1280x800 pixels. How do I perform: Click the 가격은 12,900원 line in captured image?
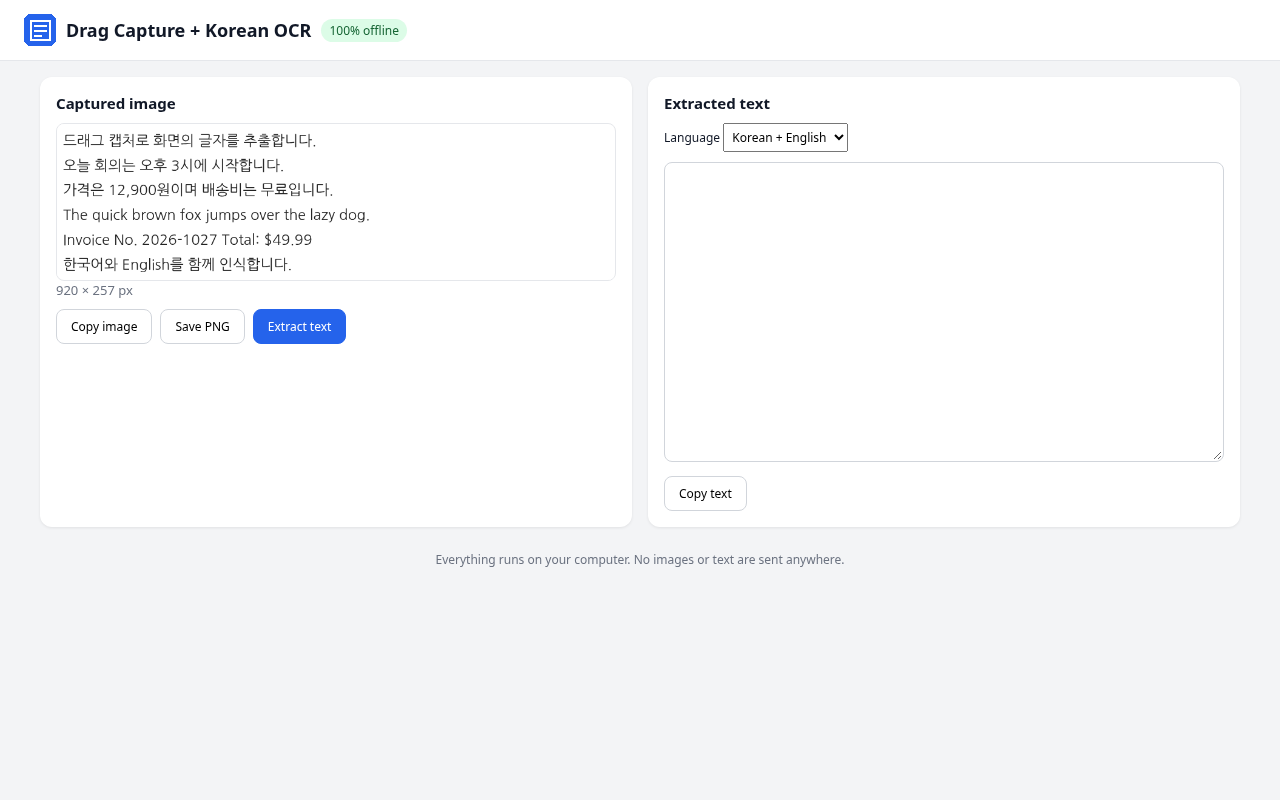(197, 190)
